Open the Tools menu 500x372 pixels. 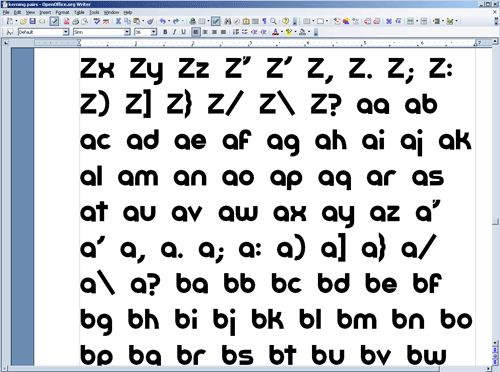pyautogui.click(x=94, y=12)
